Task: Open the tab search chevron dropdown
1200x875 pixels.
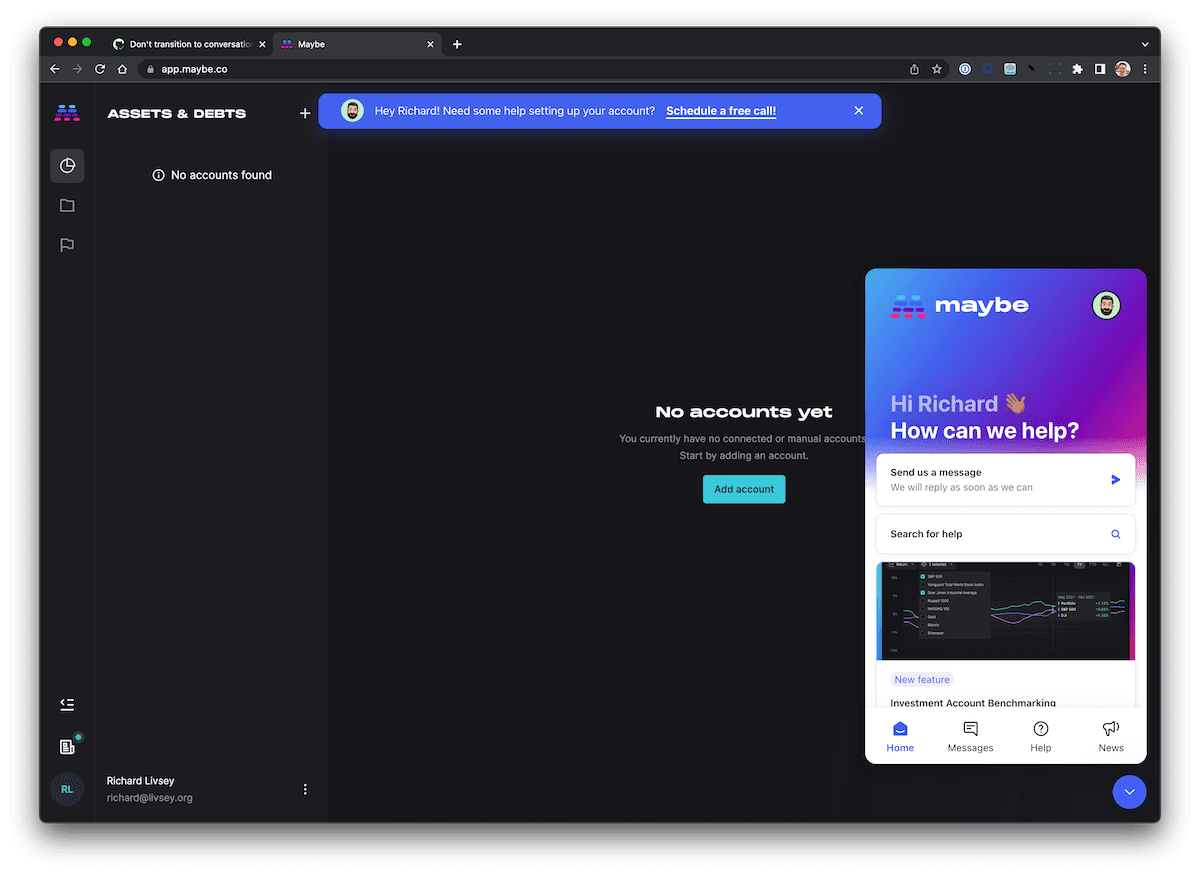Action: 1145,44
